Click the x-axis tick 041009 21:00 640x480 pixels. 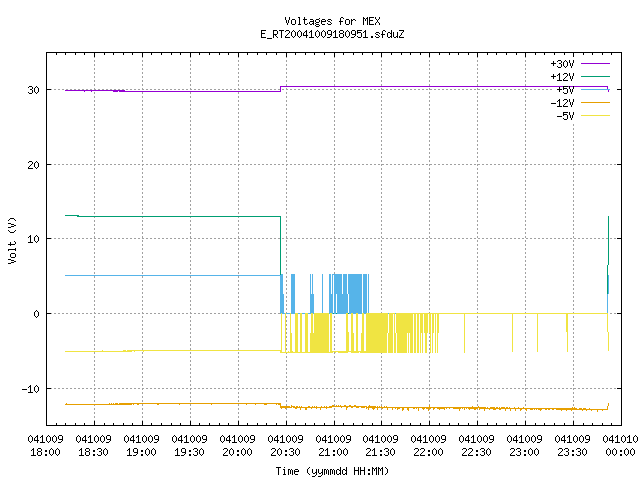pyautogui.click(x=333, y=446)
